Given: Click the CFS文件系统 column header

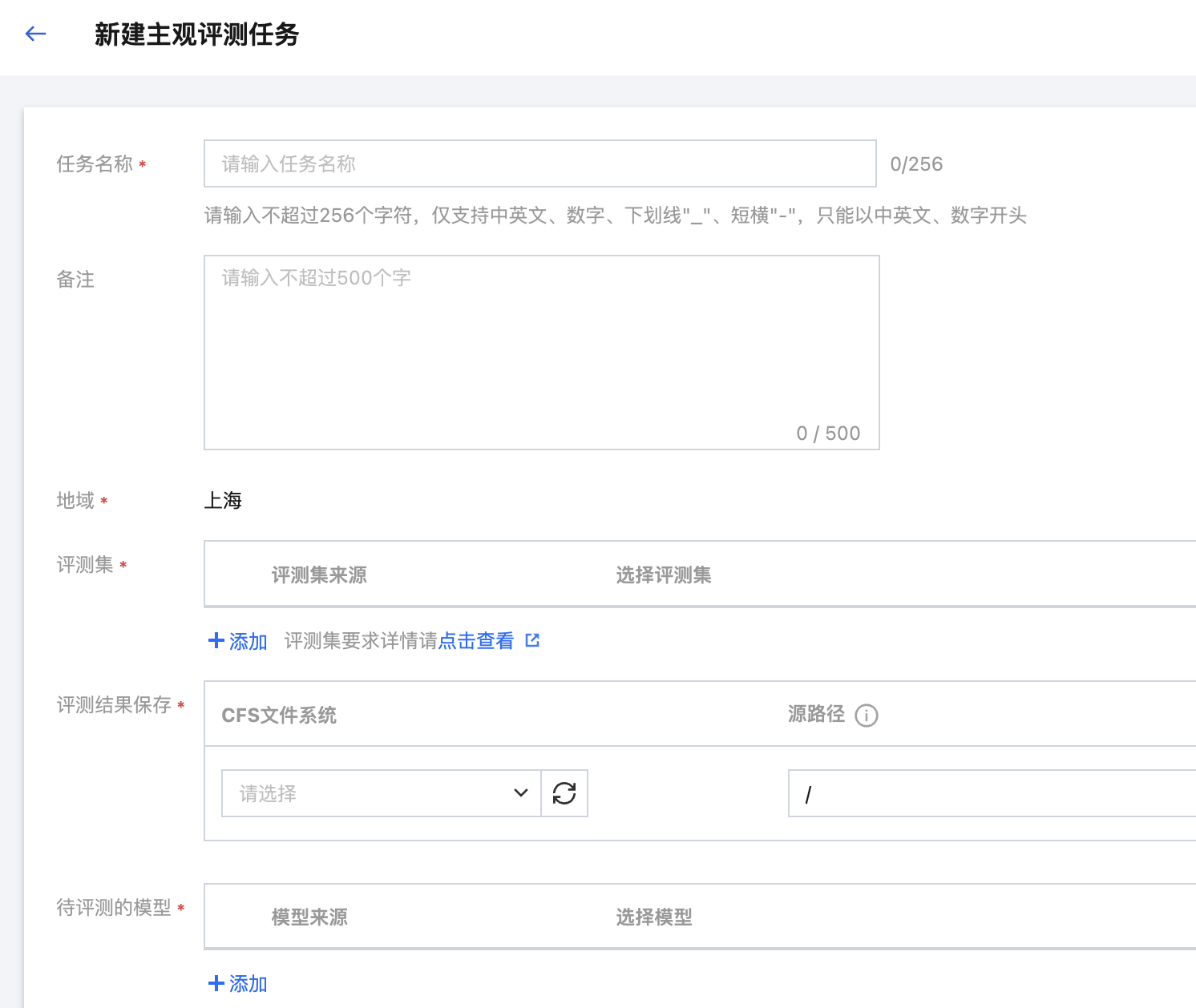Looking at the screenshot, I should 279,715.
